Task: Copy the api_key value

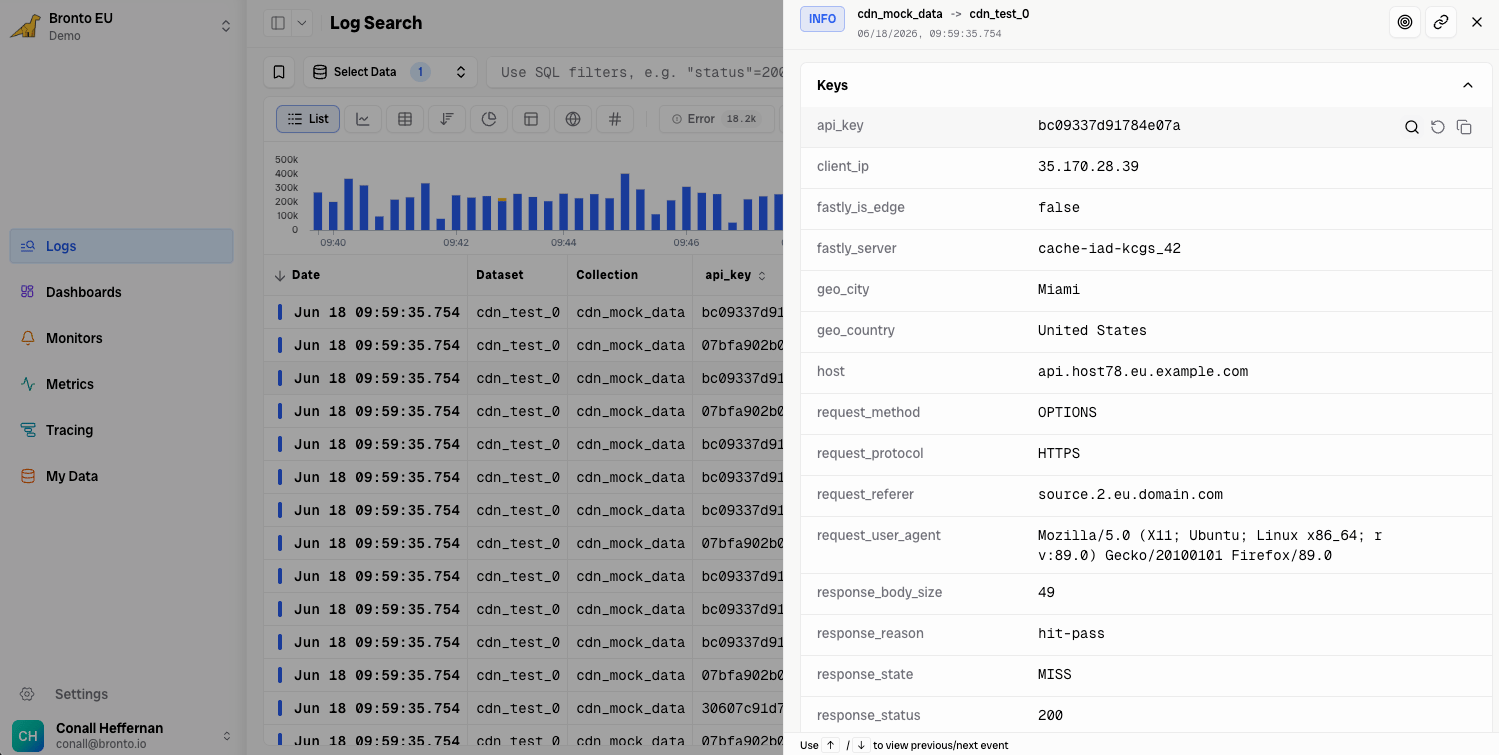Action: pyautogui.click(x=1464, y=127)
